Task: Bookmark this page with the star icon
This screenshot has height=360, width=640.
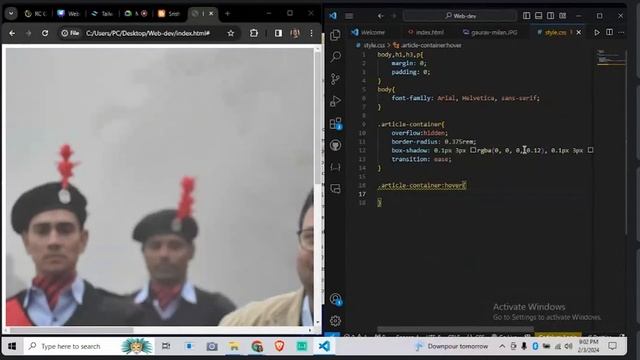Action: coord(231,33)
